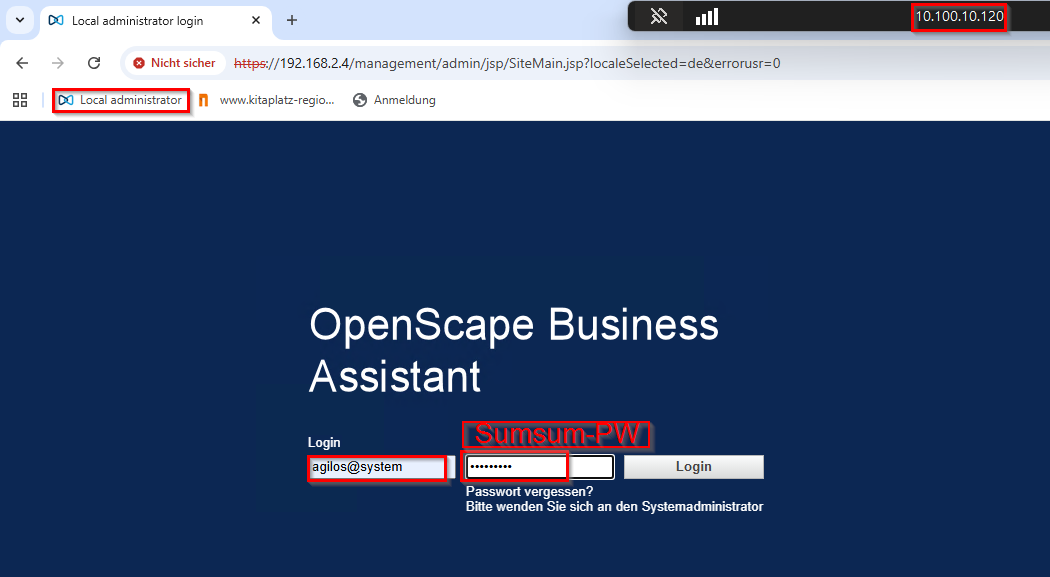Open the www.kitaplatz-regio bookmark
Screen dimensions: 1050x577
267,100
